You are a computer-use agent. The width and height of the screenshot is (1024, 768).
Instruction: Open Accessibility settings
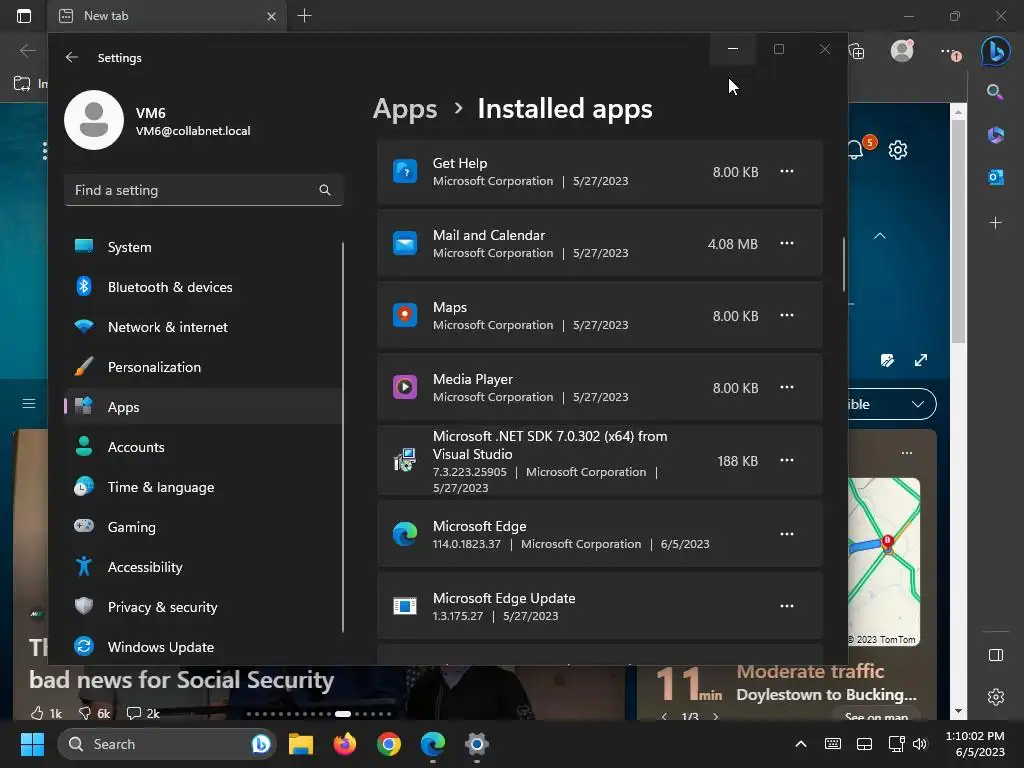coord(204,567)
